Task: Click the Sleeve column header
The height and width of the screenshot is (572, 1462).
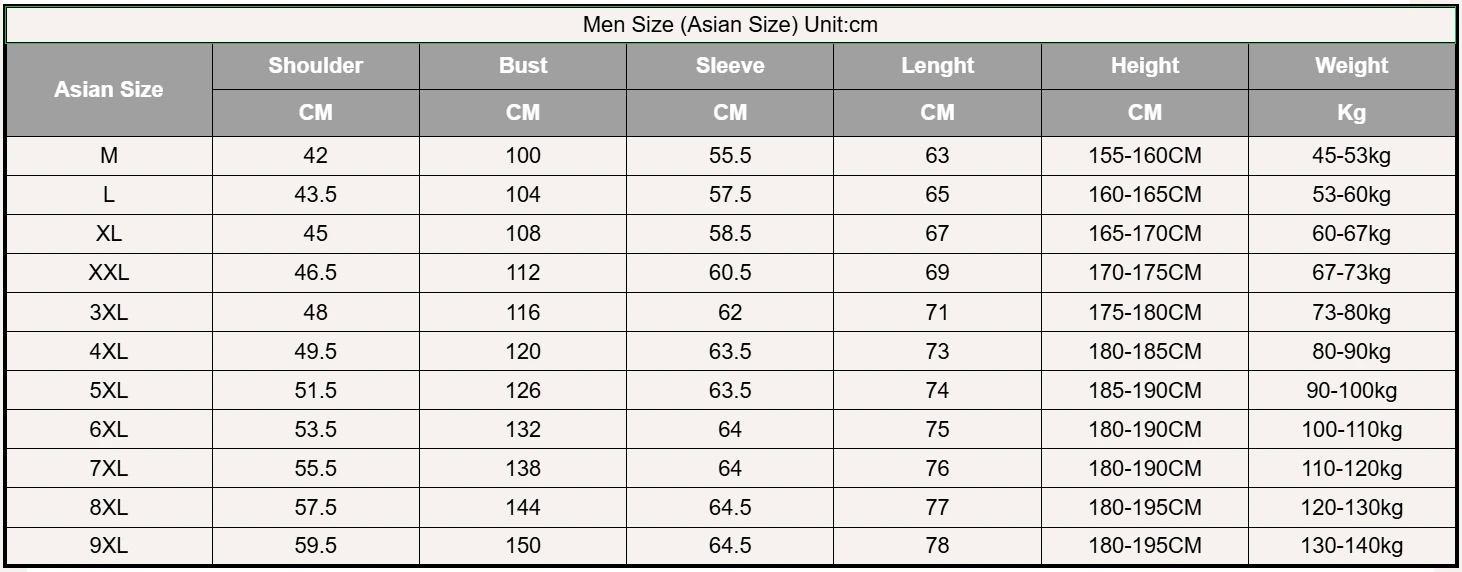Action: click(x=730, y=66)
